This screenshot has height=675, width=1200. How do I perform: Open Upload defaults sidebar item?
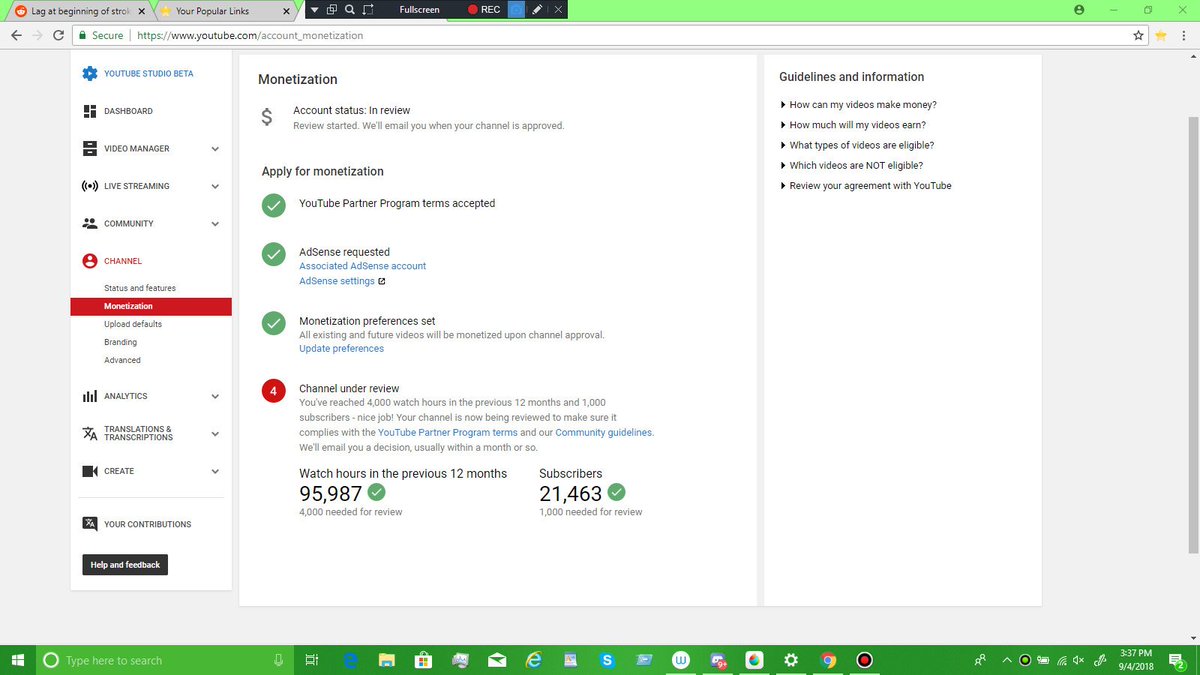tap(133, 324)
